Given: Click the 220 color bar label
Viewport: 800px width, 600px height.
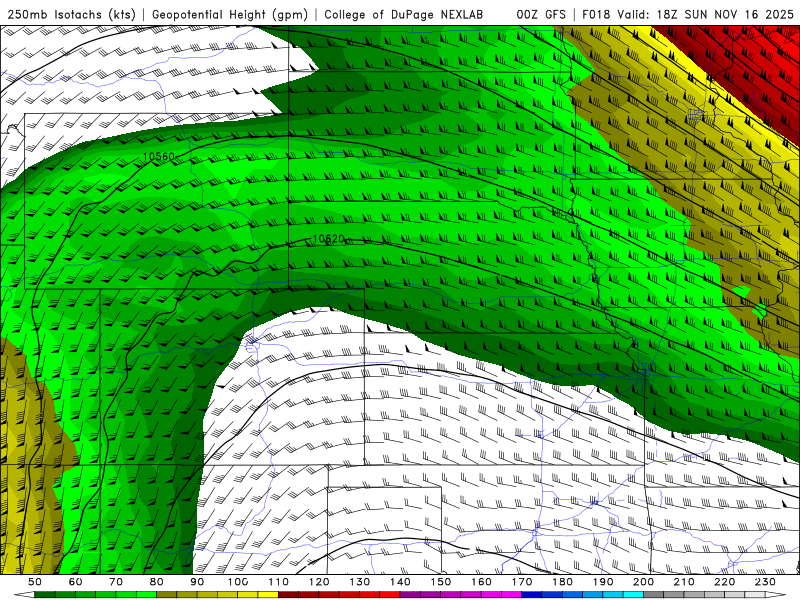Looking at the screenshot, I should point(724,582).
